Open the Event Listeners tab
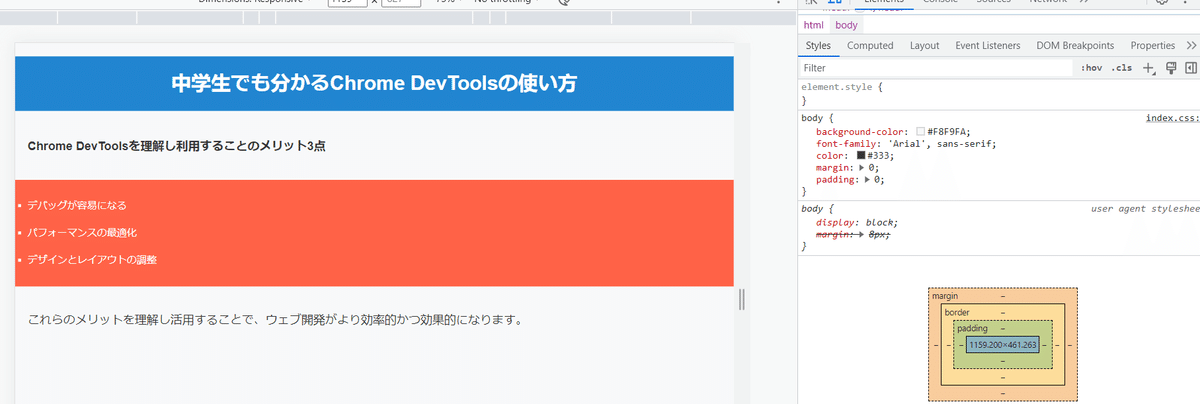 (987, 46)
